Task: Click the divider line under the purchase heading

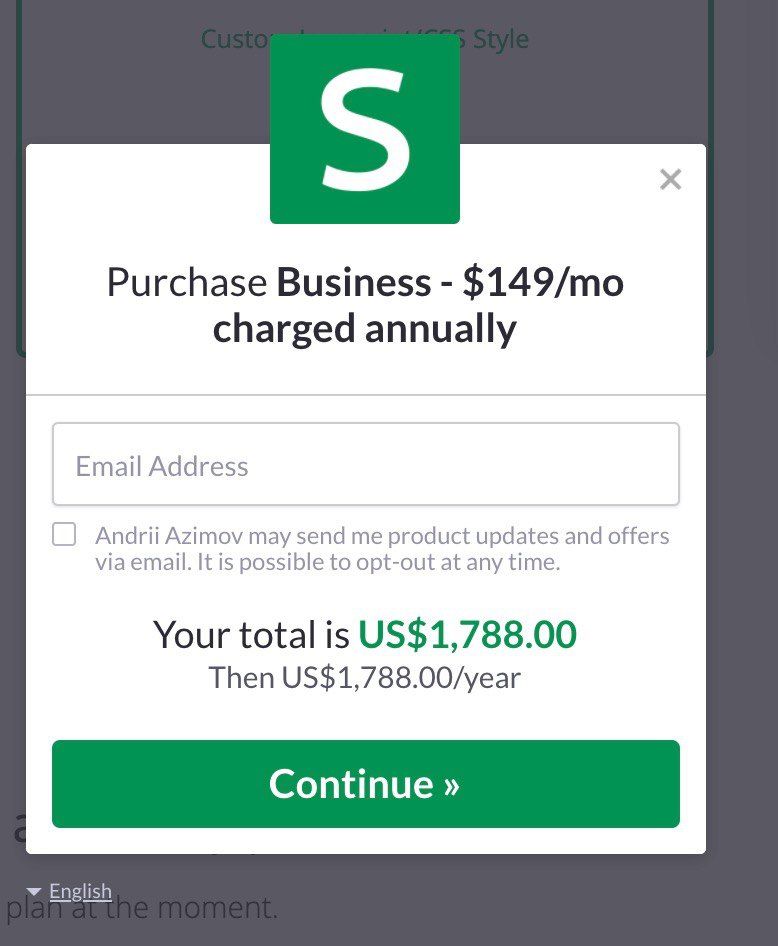Action: pos(365,395)
